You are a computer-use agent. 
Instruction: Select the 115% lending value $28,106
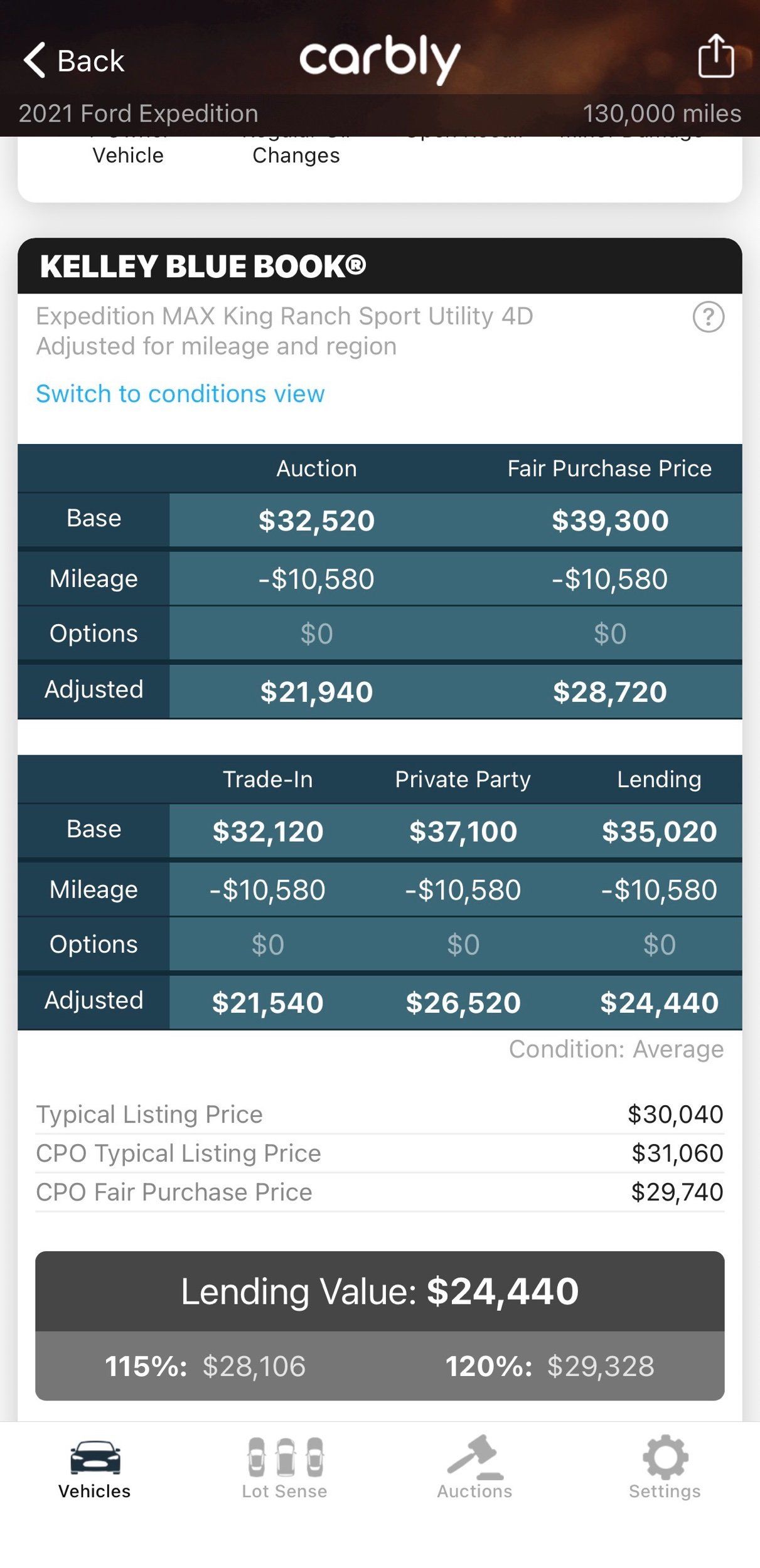[x=205, y=1365]
